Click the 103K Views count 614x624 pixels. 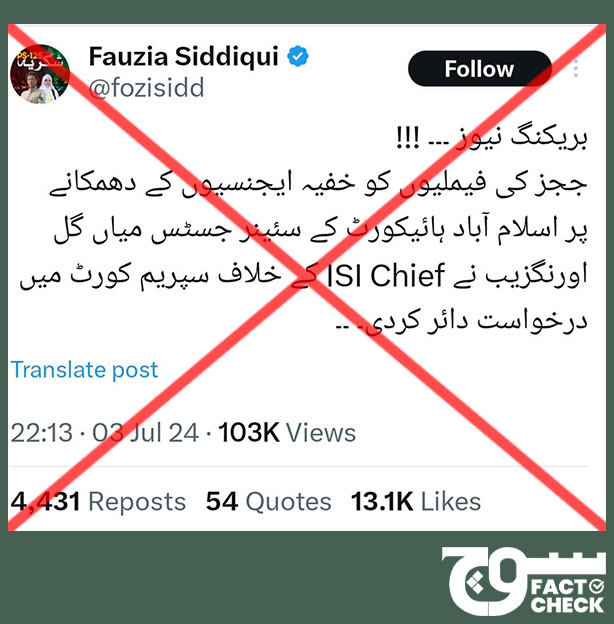(x=287, y=433)
